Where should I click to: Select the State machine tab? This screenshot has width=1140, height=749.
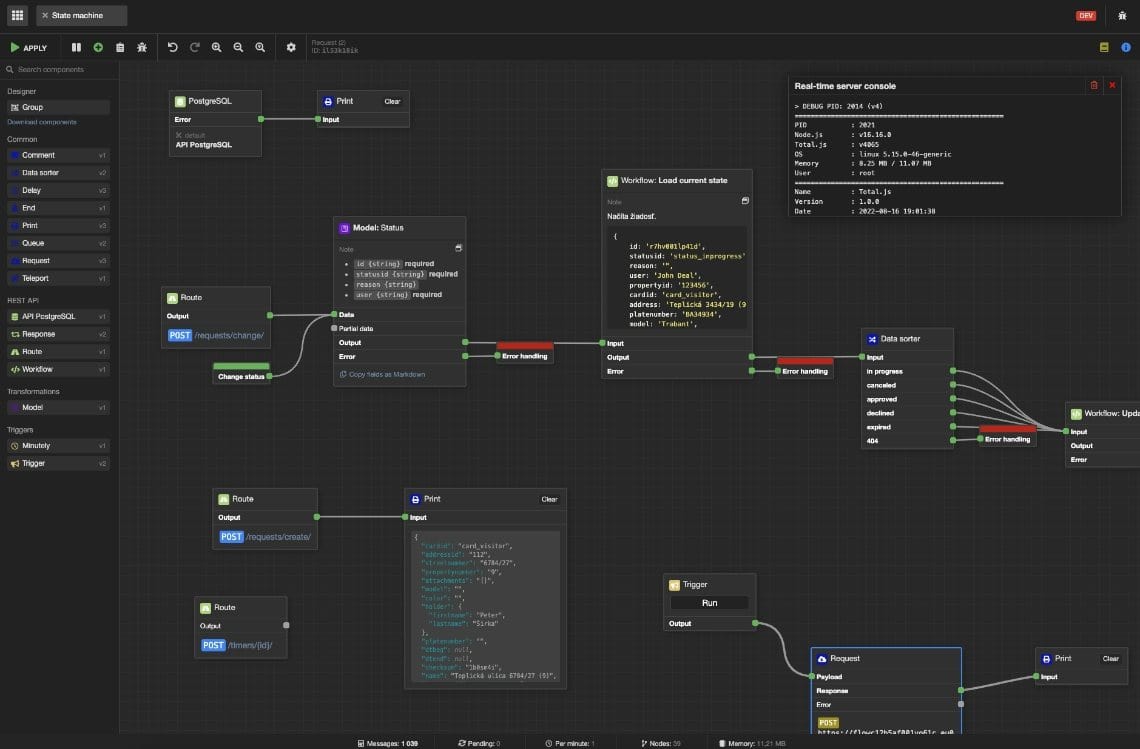click(x=80, y=15)
